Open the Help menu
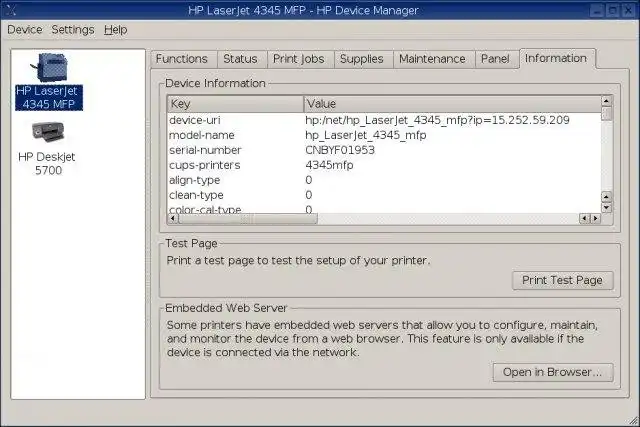The image size is (640, 427). [116, 30]
